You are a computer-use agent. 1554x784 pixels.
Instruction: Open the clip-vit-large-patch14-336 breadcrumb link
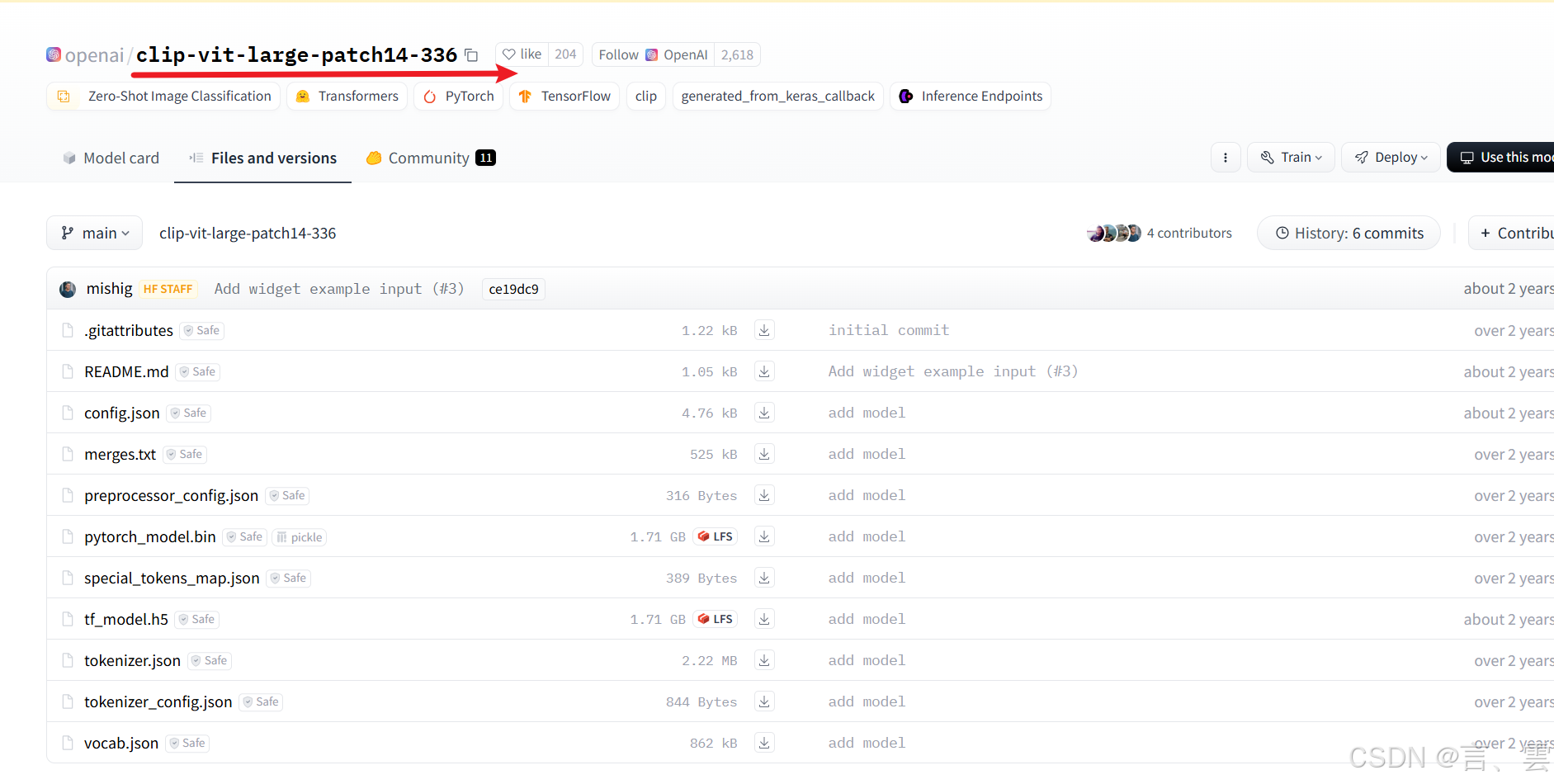[x=248, y=234]
